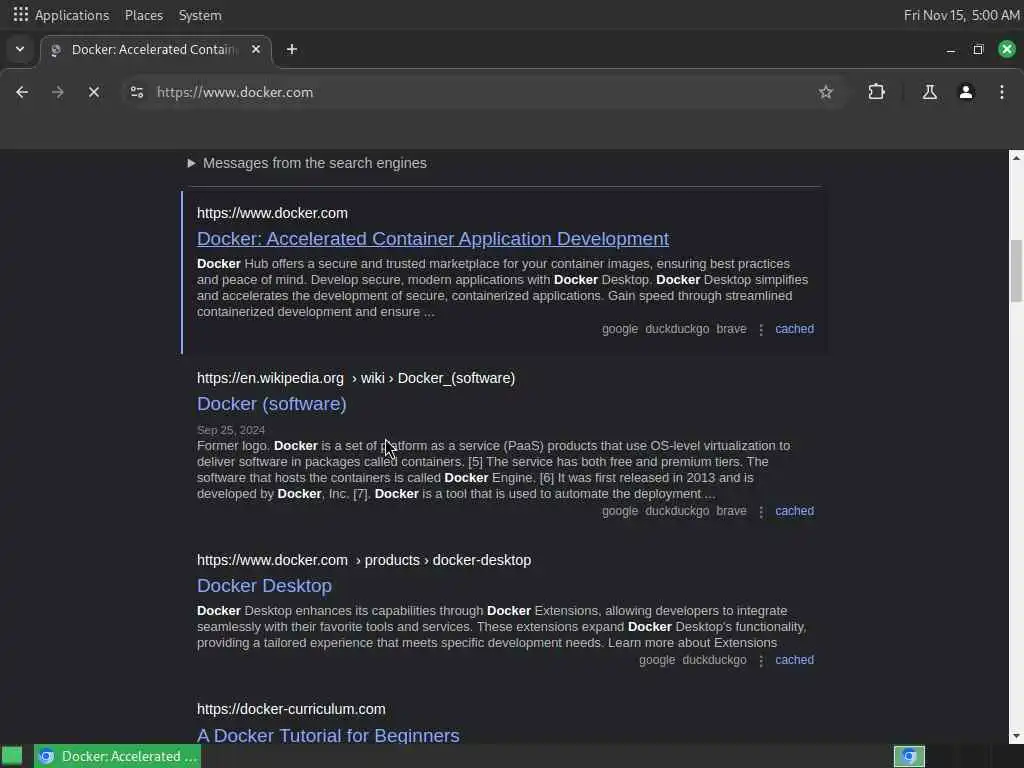
Task: Select the Docker: Accelerated Container tab
Action: [155, 50]
